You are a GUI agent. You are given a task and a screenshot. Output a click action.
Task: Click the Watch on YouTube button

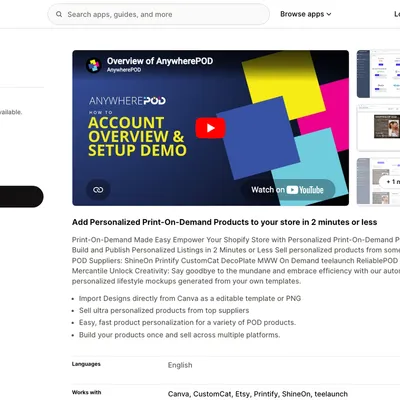(288, 190)
